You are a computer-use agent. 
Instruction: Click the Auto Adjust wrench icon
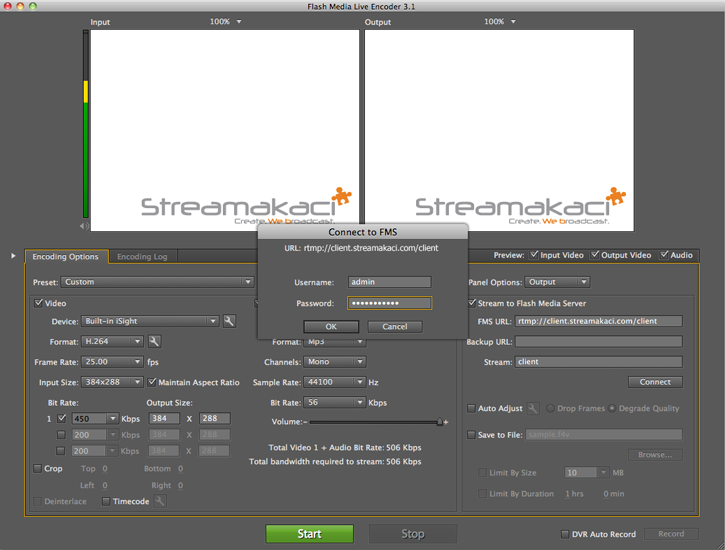pyautogui.click(x=533, y=409)
